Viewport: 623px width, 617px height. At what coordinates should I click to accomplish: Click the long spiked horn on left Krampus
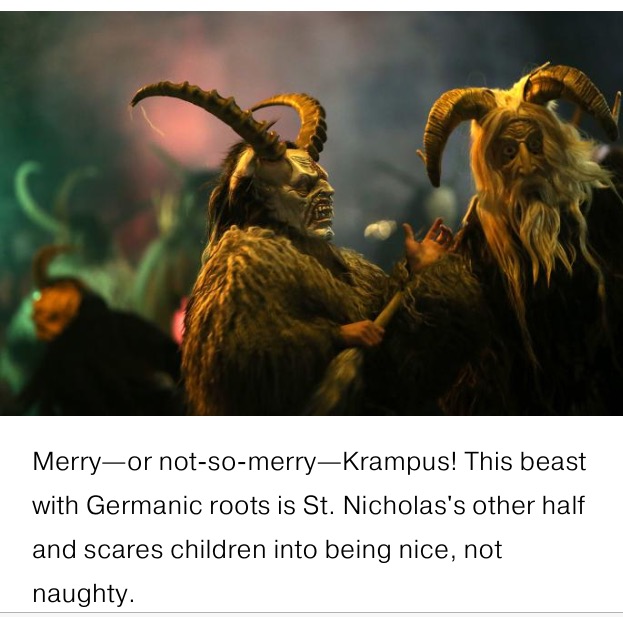207,115
